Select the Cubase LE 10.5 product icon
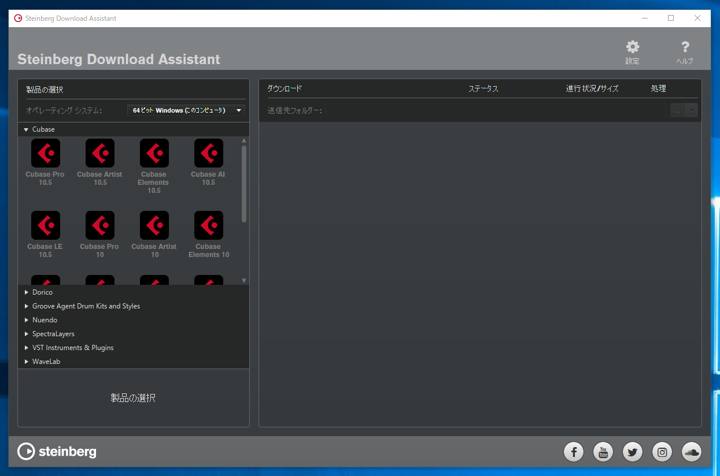 click(x=45, y=225)
